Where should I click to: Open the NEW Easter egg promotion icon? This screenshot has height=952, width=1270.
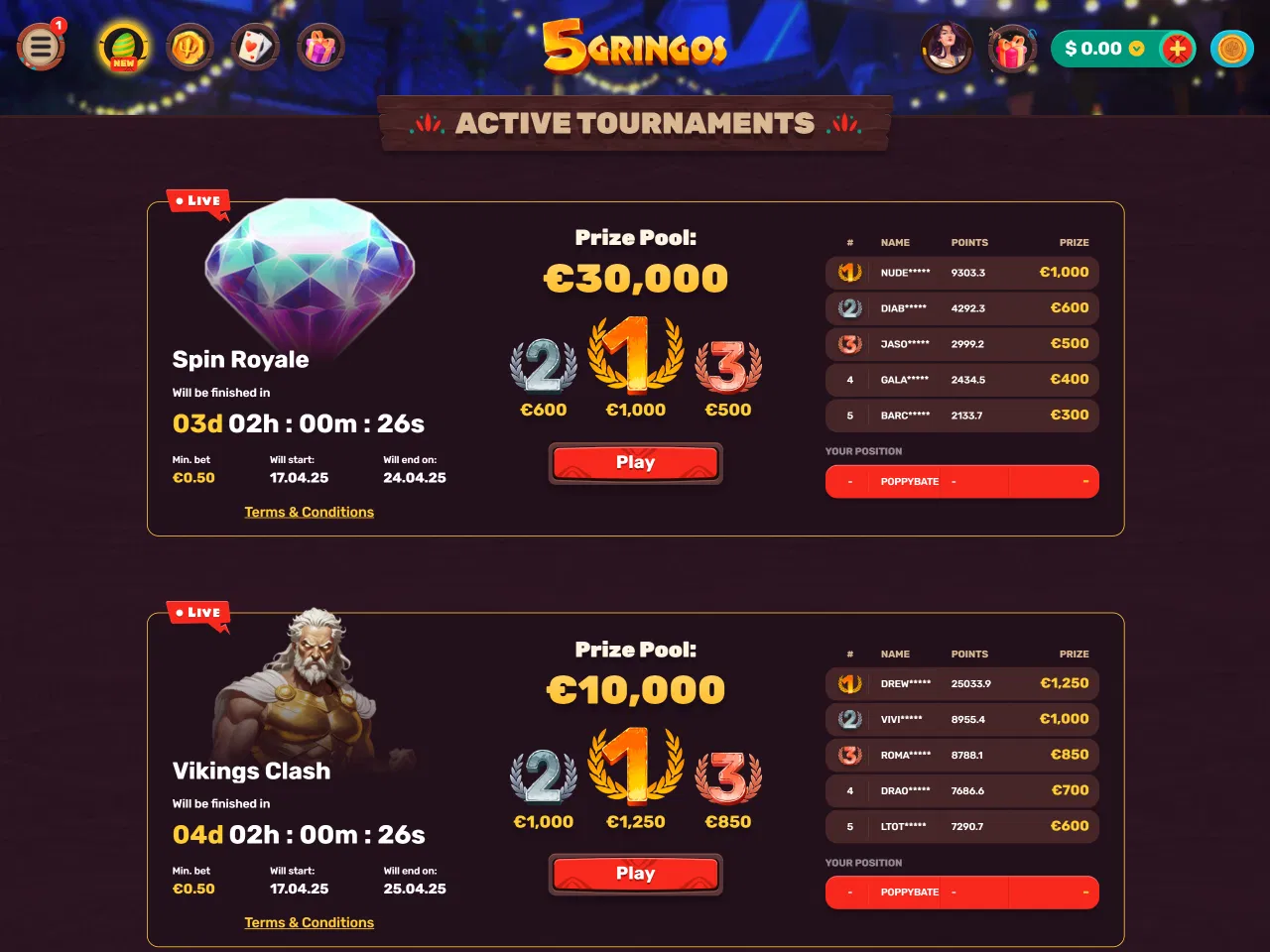(124, 47)
